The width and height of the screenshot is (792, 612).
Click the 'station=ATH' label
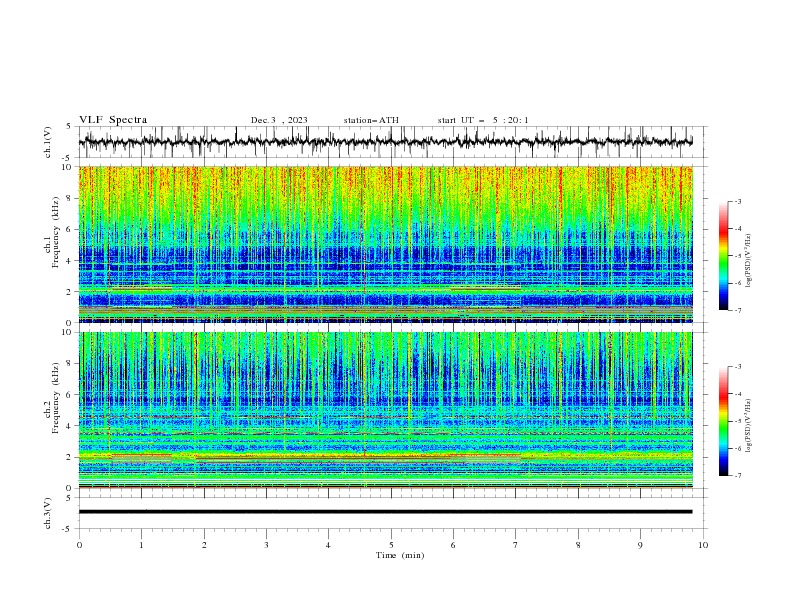coord(371,120)
